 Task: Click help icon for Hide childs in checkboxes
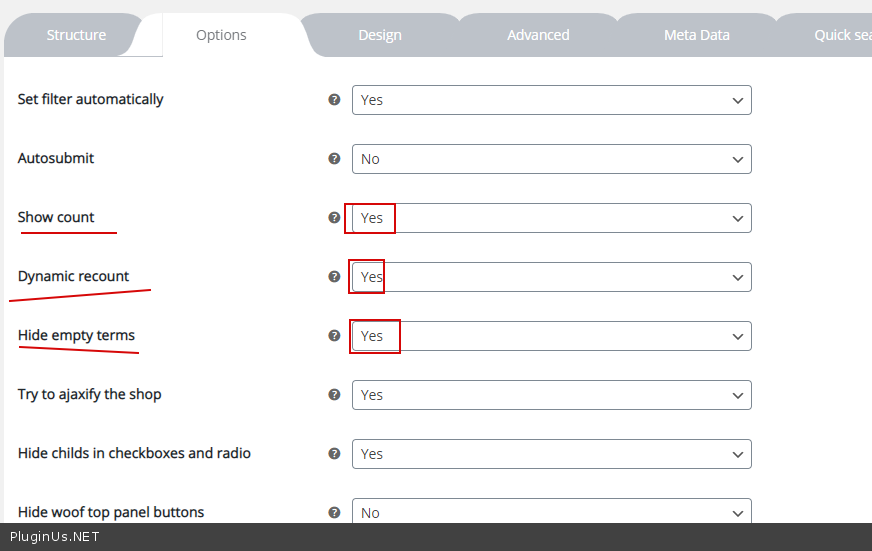click(335, 454)
